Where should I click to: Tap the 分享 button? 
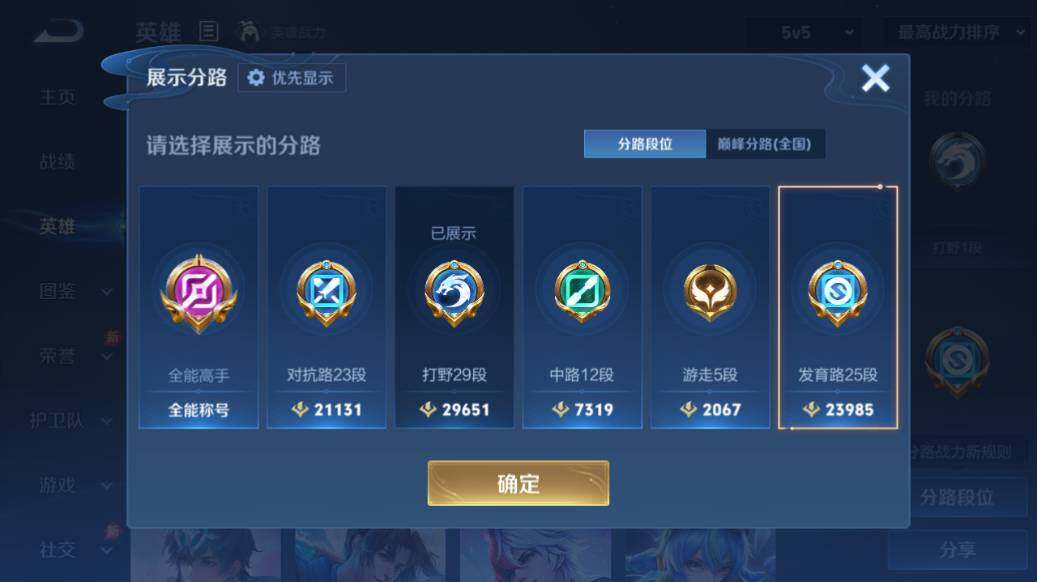958,550
